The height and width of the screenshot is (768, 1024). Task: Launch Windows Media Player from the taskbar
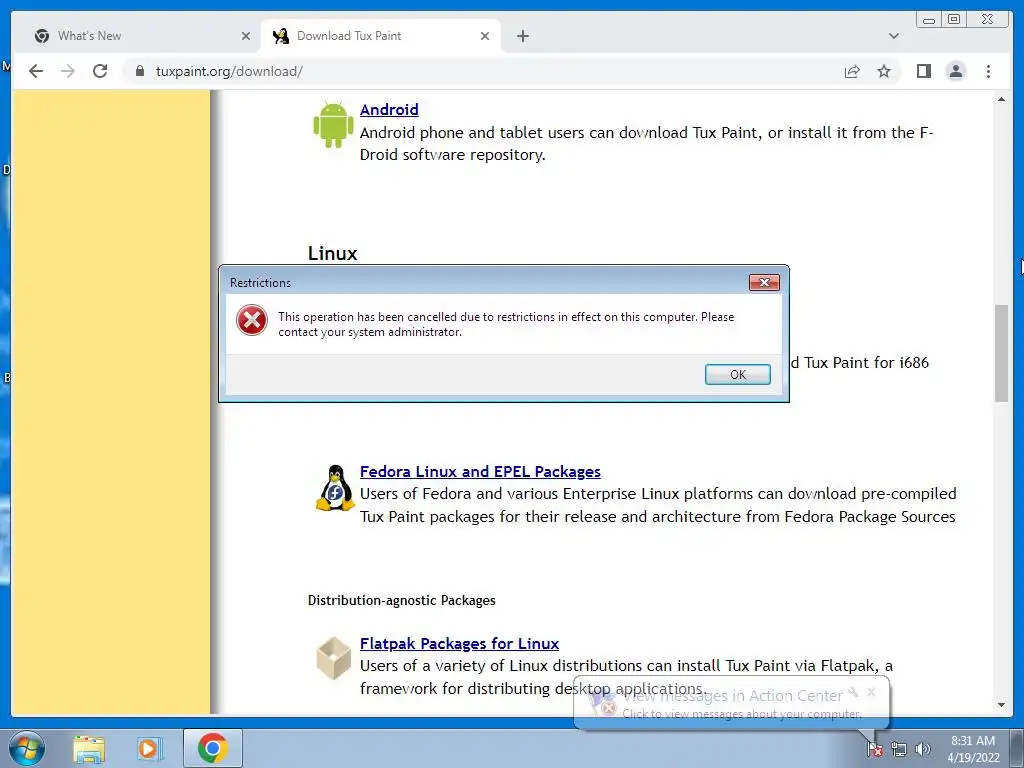(150, 748)
